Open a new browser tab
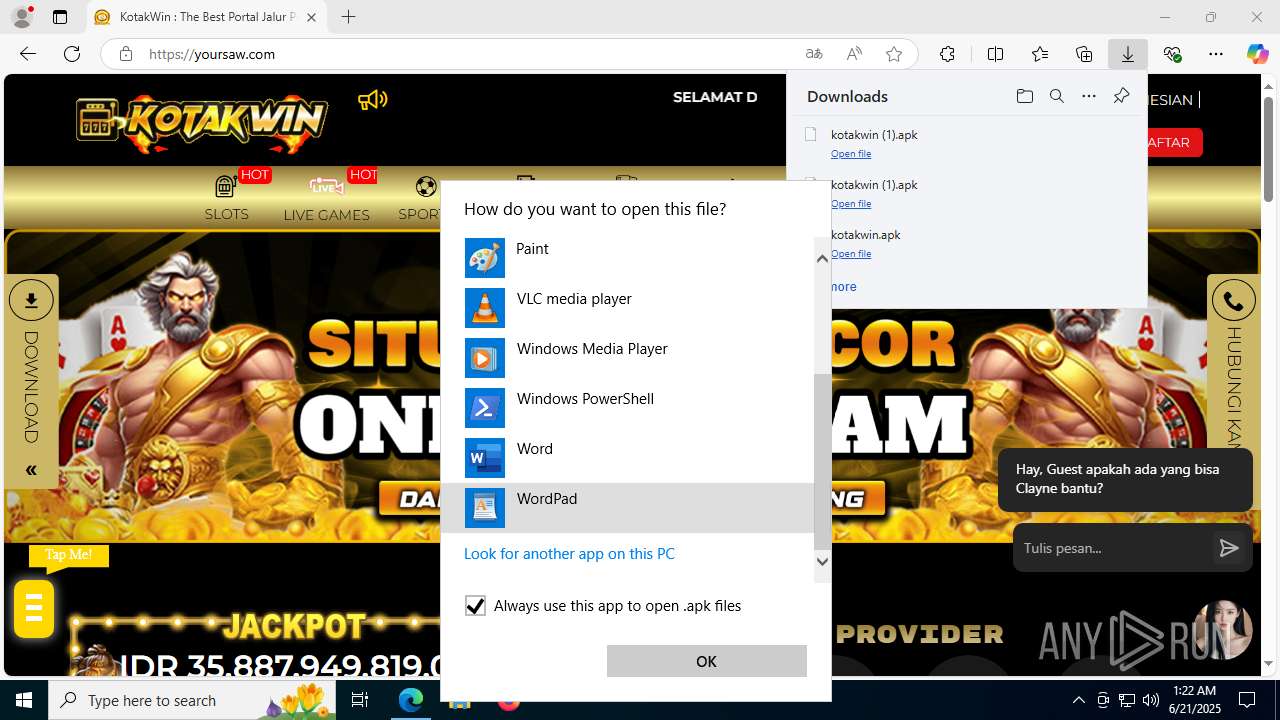1280x720 pixels. pos(348,17)
